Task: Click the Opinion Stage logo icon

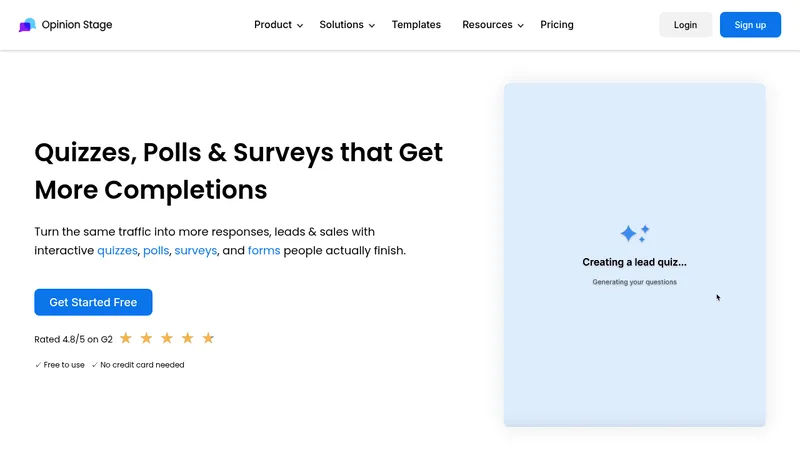Action: tap(27, 25)
